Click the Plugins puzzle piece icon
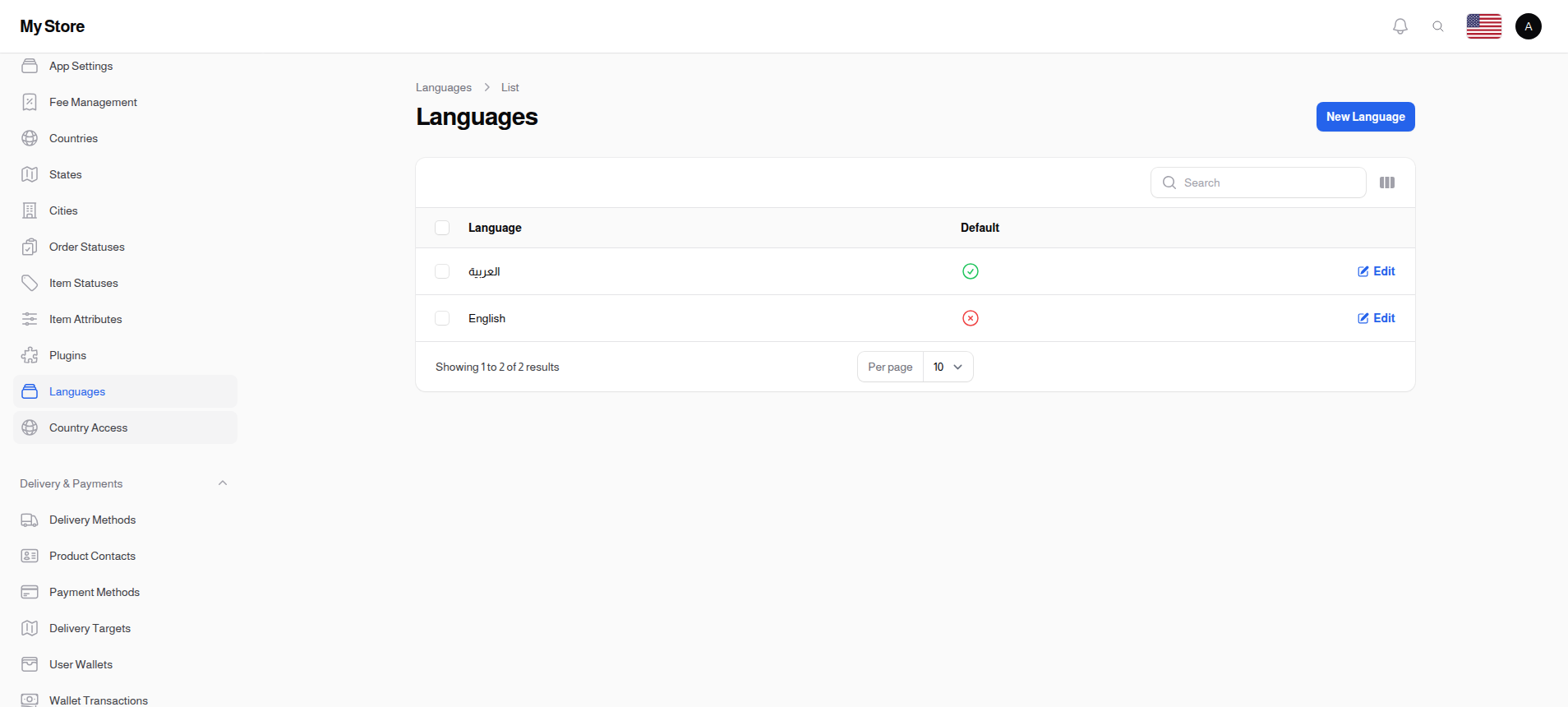Viewport: 1568px width, 707px height. coord(30,355)
